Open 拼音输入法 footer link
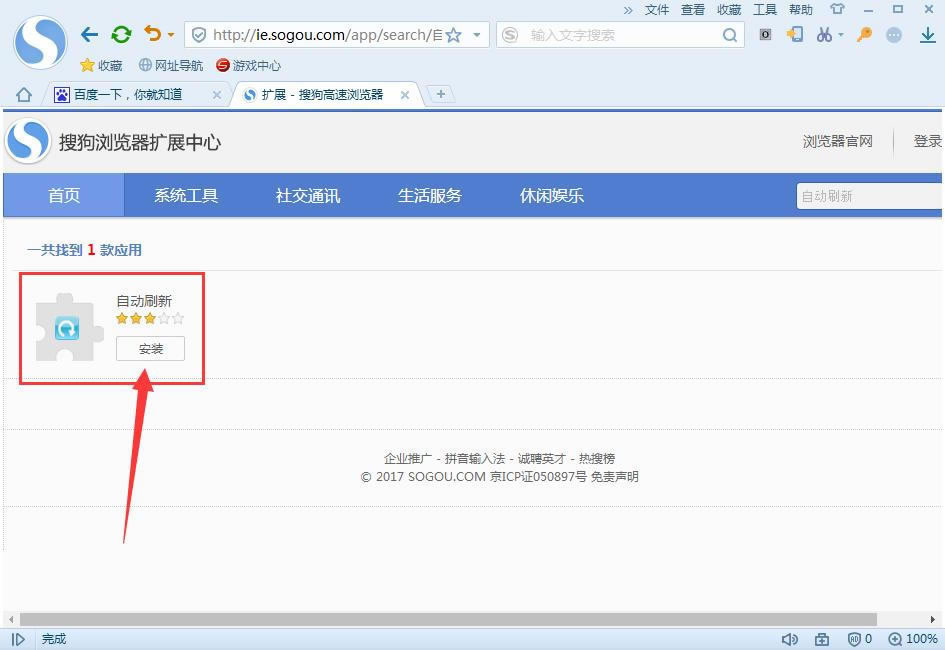The image size is (945, 650). [x=475, y=459]
